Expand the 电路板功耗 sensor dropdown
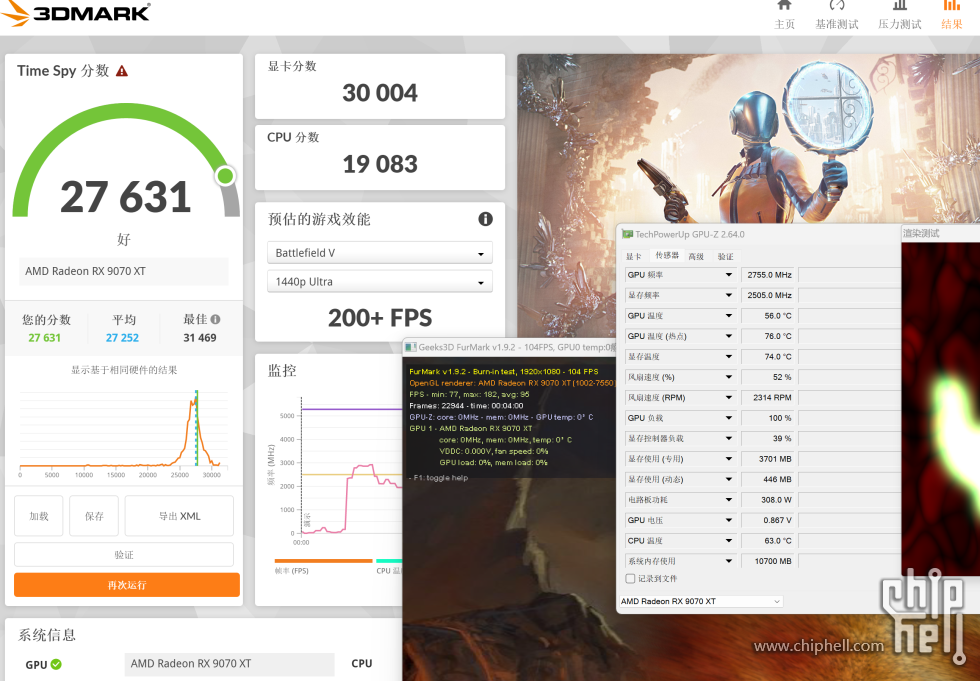 click(x=728, y=499)
